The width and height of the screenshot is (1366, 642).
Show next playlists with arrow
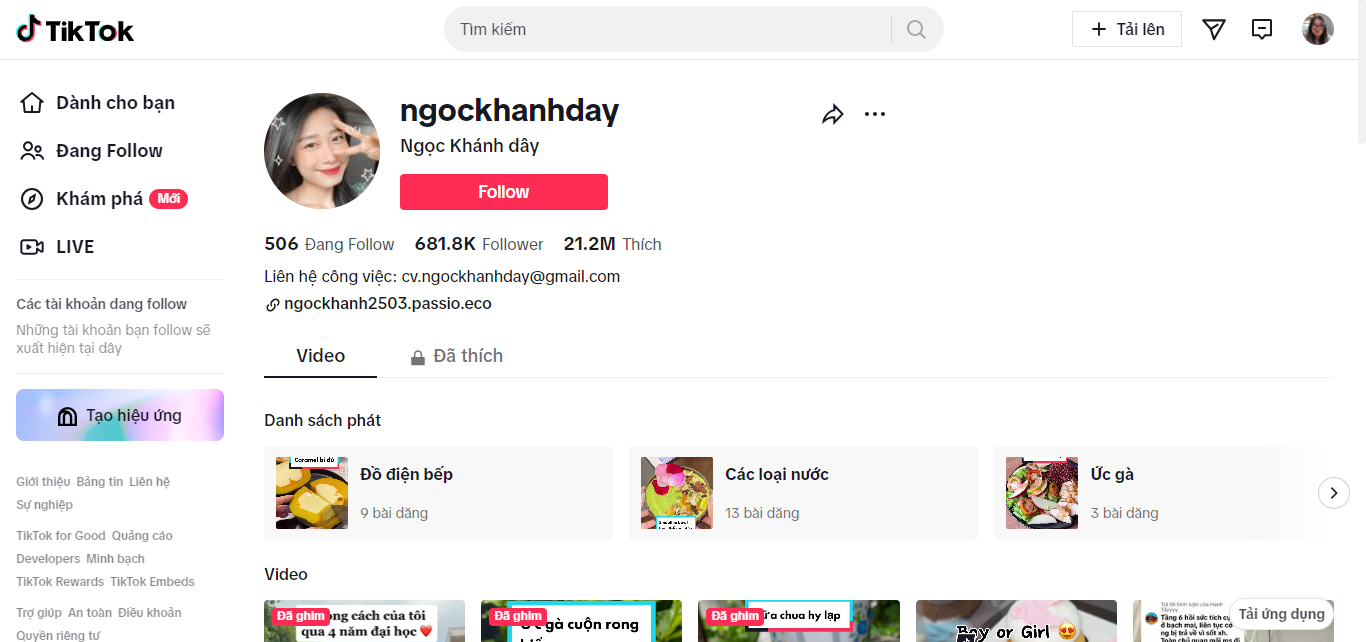click(1334, 493)
